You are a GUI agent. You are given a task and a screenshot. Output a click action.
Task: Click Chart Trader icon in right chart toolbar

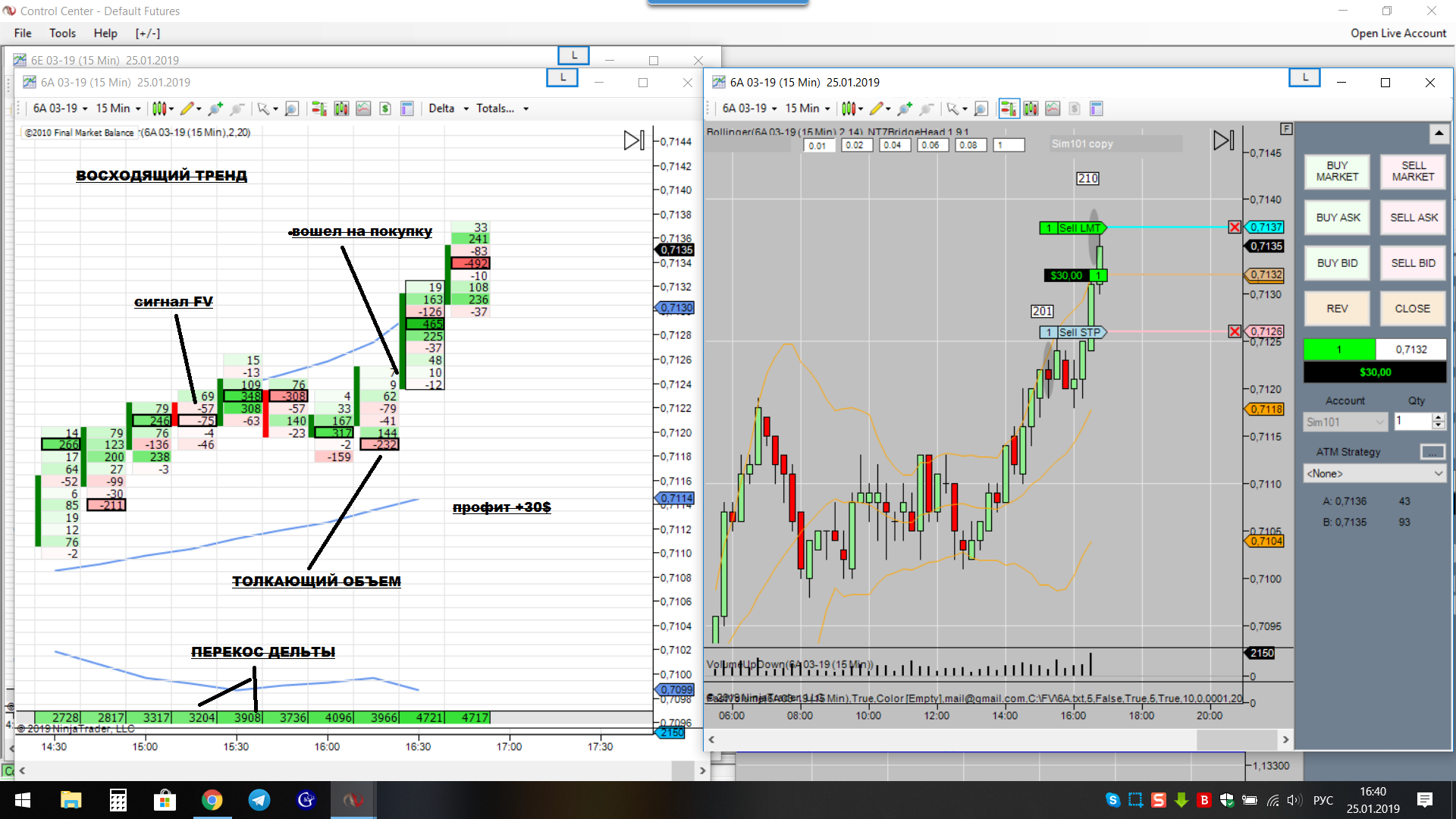click(1008, 108)
